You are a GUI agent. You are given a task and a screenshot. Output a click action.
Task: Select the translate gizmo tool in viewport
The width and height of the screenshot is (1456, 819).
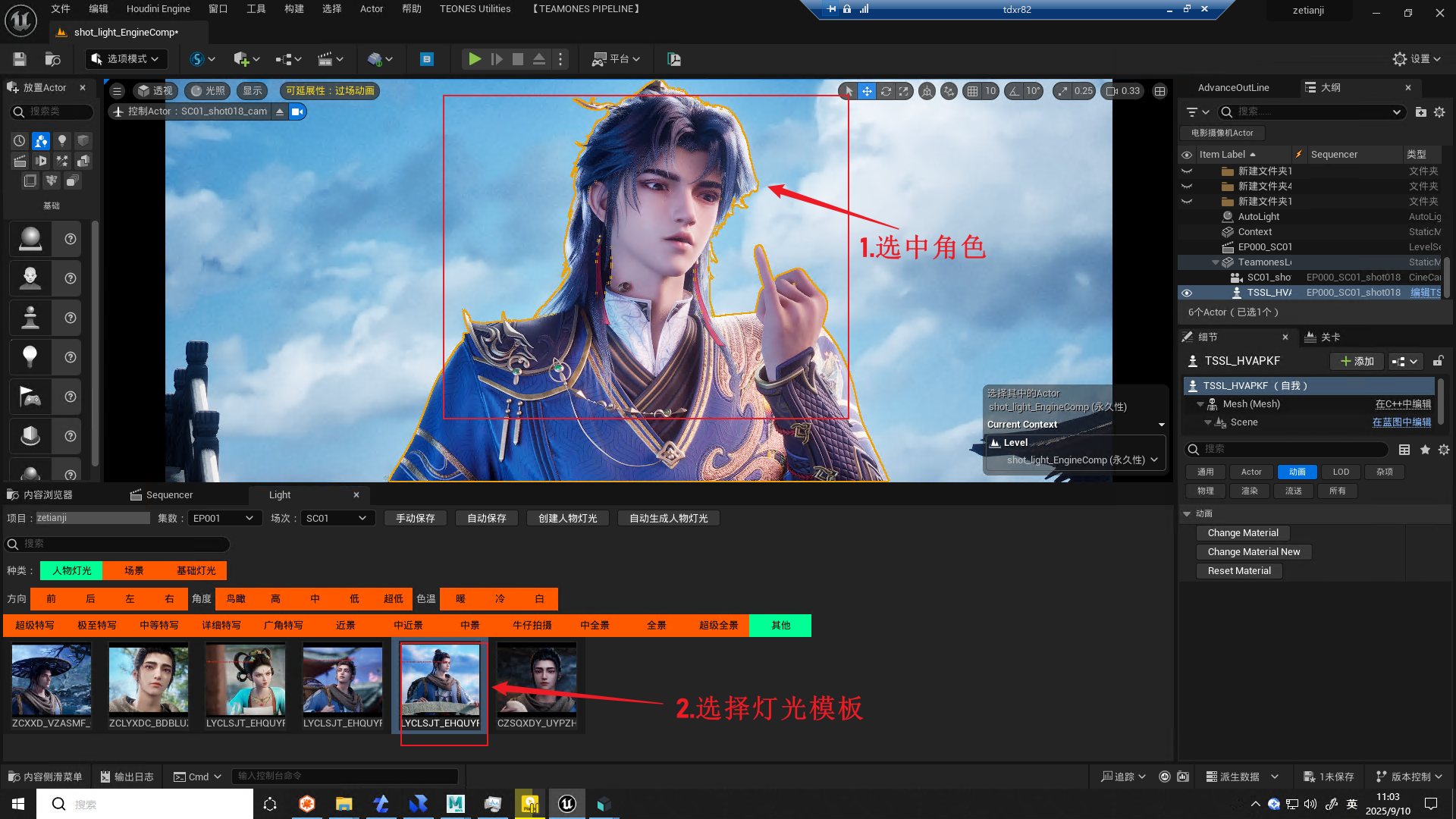(867, 91)
